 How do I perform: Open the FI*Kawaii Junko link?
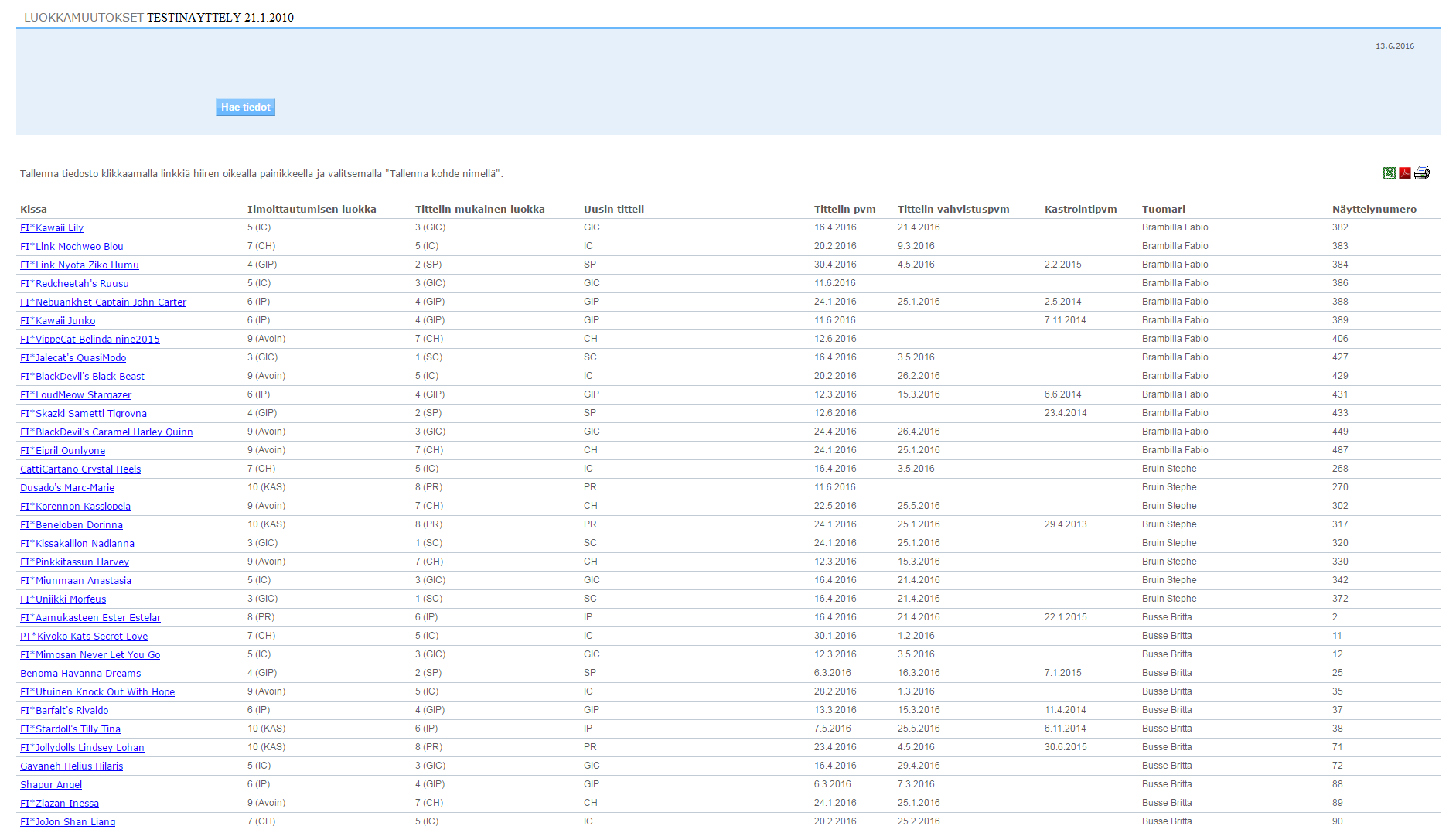(x=57, y=321)
